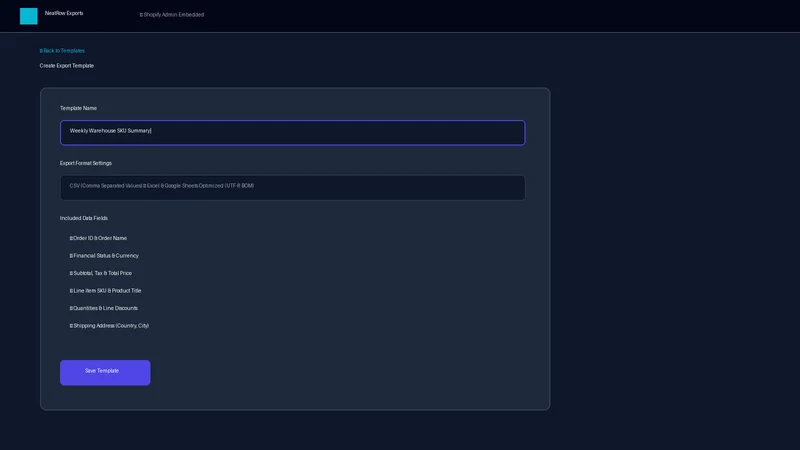Click the Shopify Admin Embedded badge
800x450 pixels.
click(172, 15)
